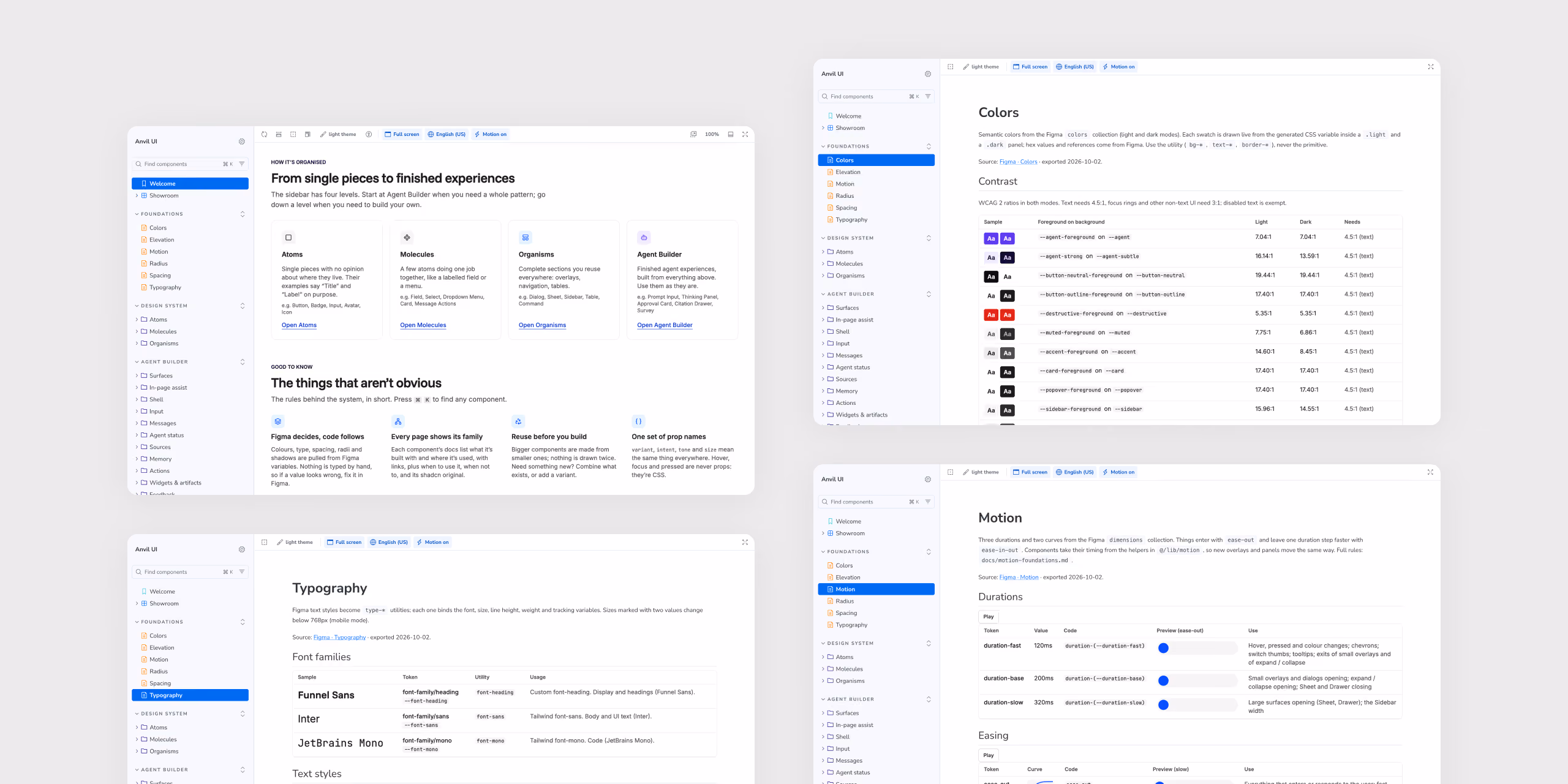Image resolution: width=1568 pixels, height=784 pixels.
Task: Click the open-in-new-tab icon beside 100% zoom
Action: (693, 134)
